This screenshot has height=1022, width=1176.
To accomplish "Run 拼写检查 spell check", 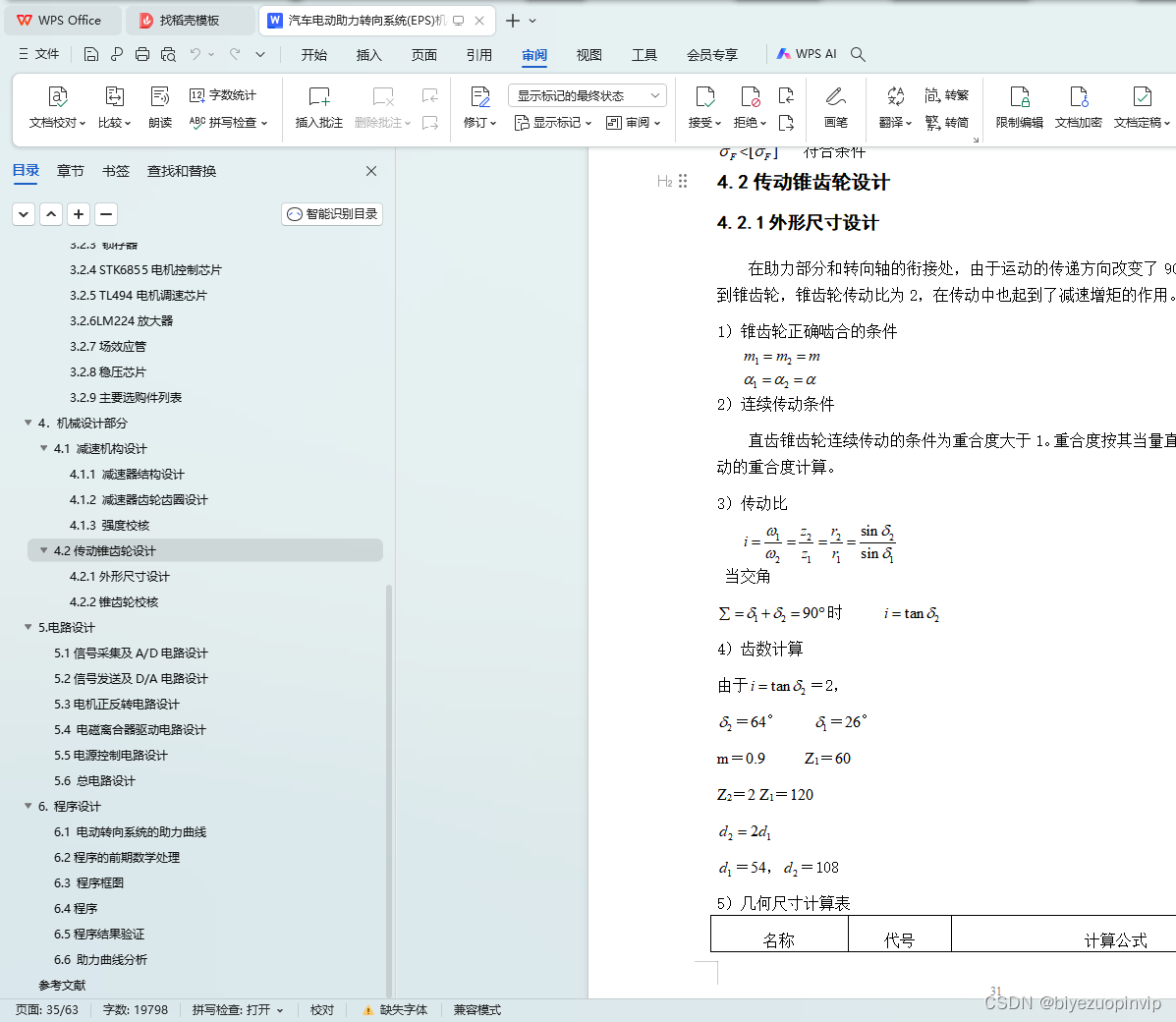I will [x=228, y=122].
